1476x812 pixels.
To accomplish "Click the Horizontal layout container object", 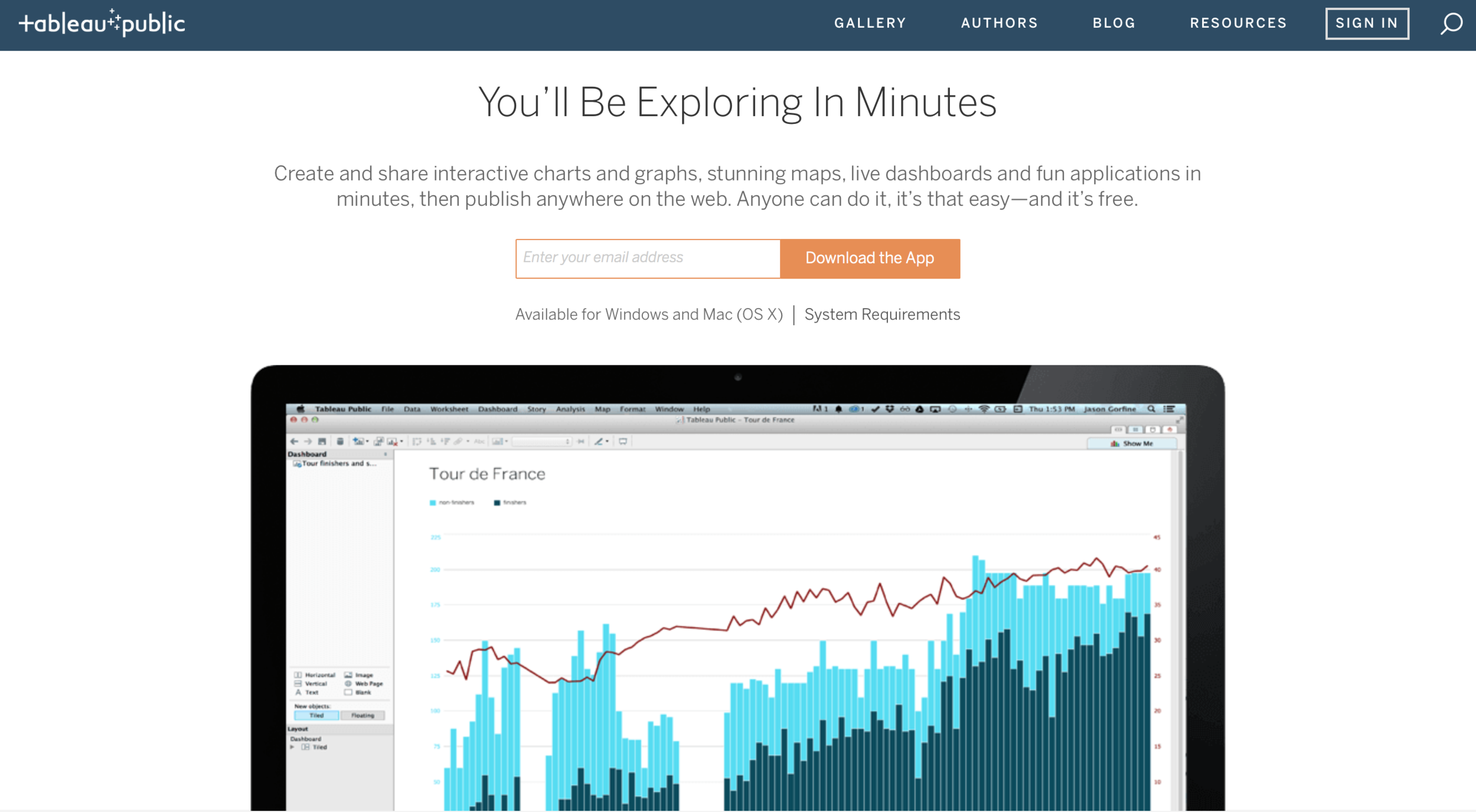I will click(x=315, y=675).
